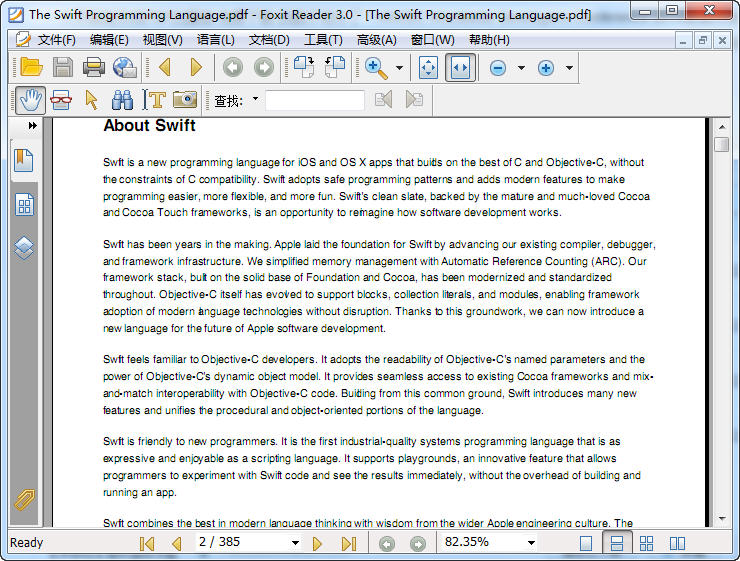The width and height of the screenshot is (740, 561).
Task: Click the 82.35% zoom value field
Action: 482,542
